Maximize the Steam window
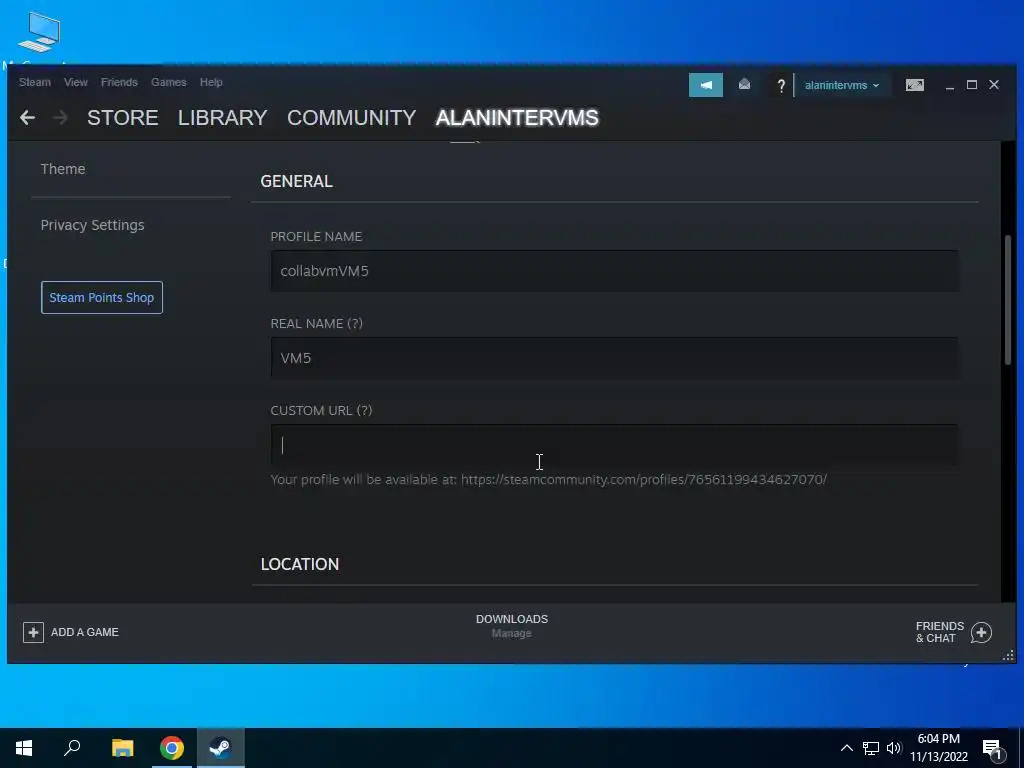1024x768 pixels. pos(972,85)
